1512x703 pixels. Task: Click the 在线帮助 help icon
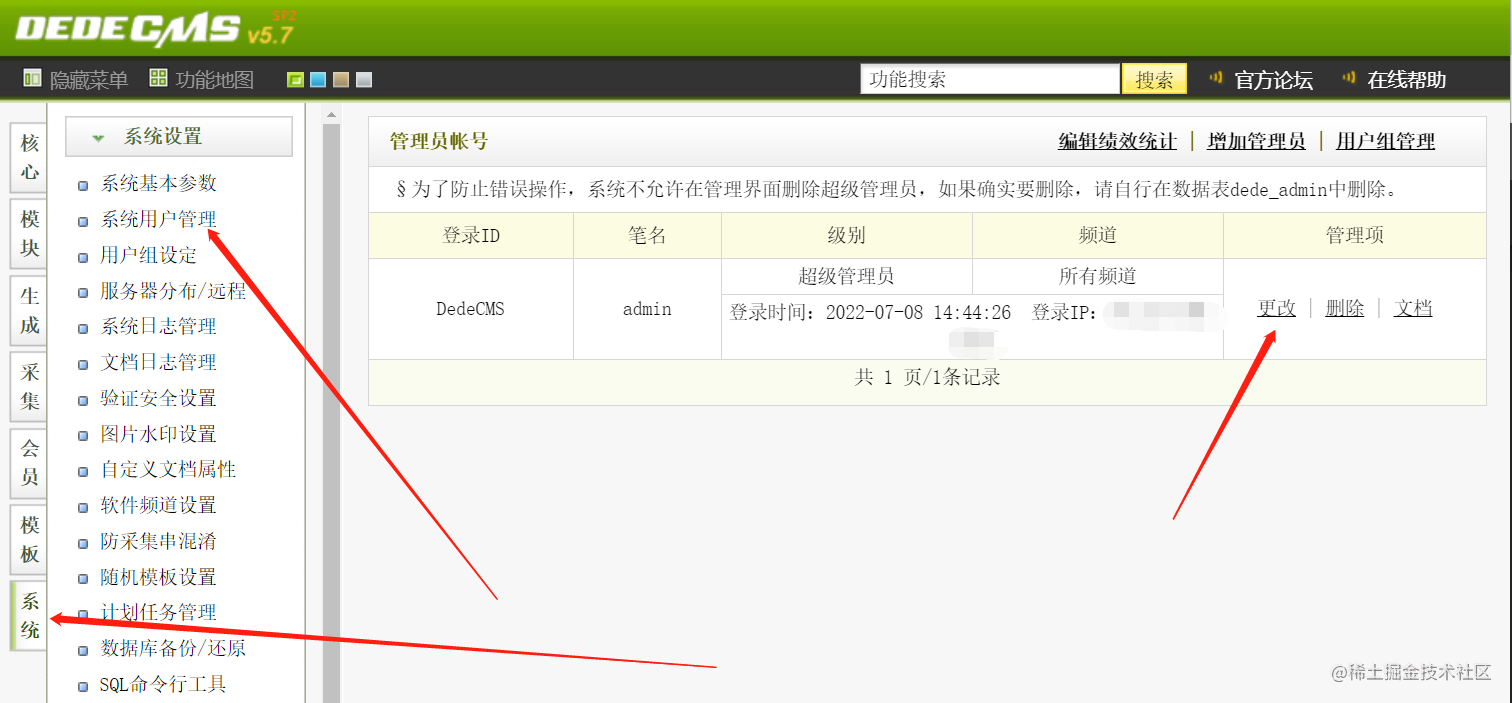point(1344,77)
